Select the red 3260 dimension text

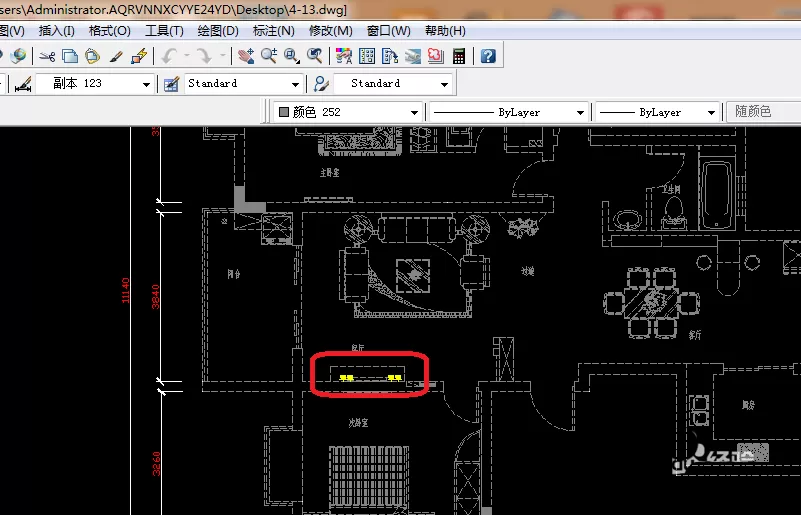click(x=156, y=463)
